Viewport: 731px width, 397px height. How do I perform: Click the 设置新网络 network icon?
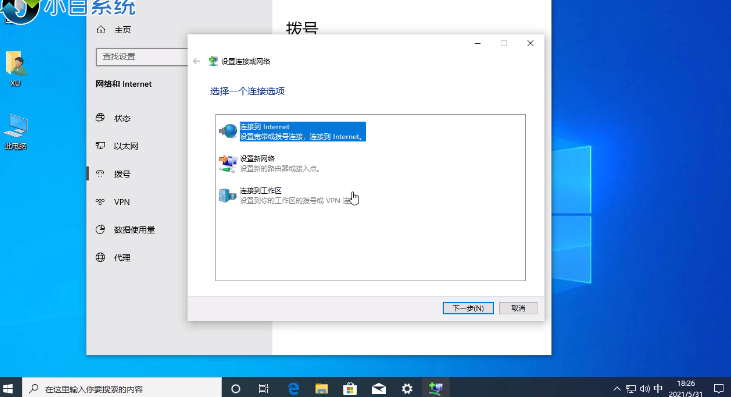pos(228,164)
